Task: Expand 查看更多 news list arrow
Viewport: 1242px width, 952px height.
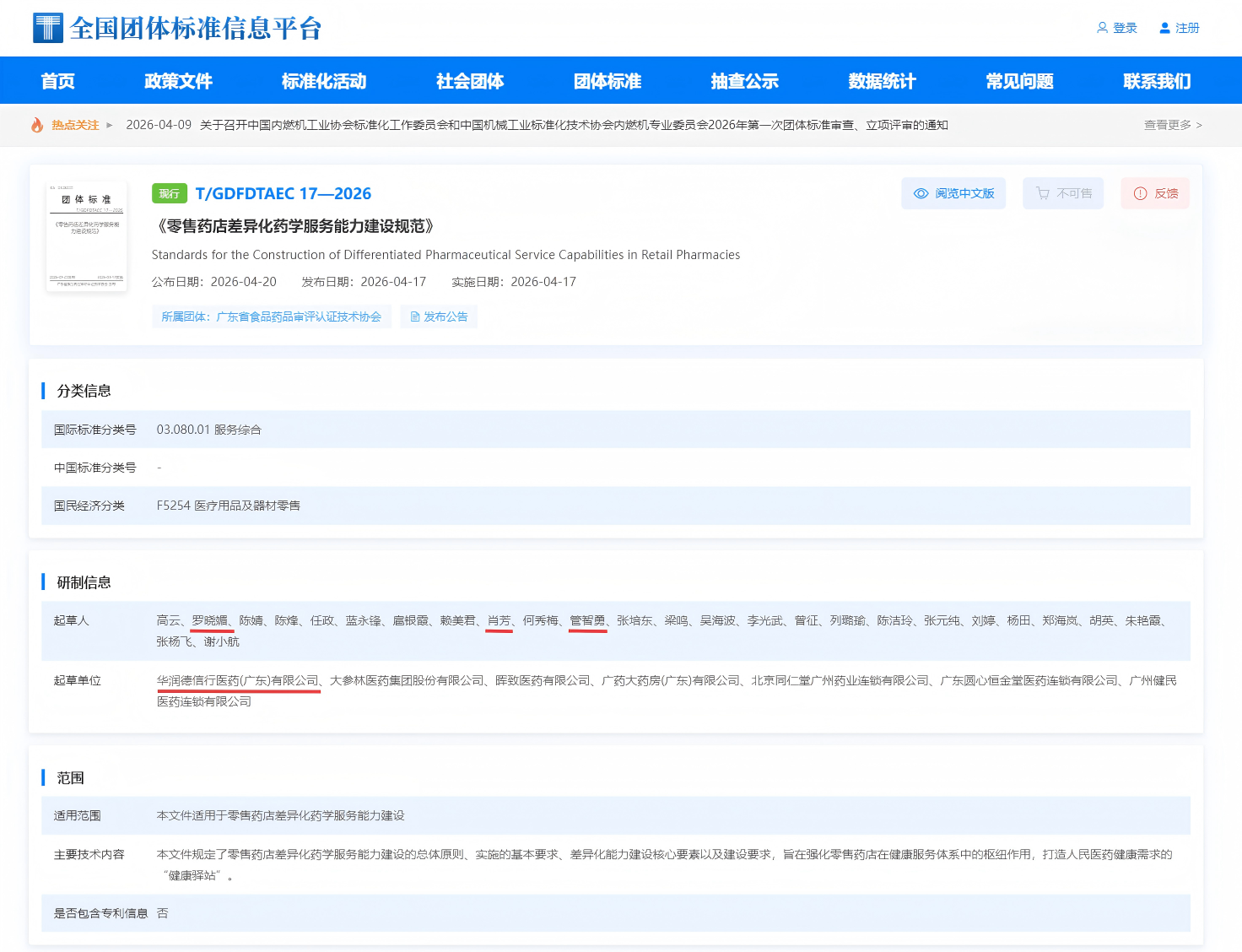Action: [1199, 125]
